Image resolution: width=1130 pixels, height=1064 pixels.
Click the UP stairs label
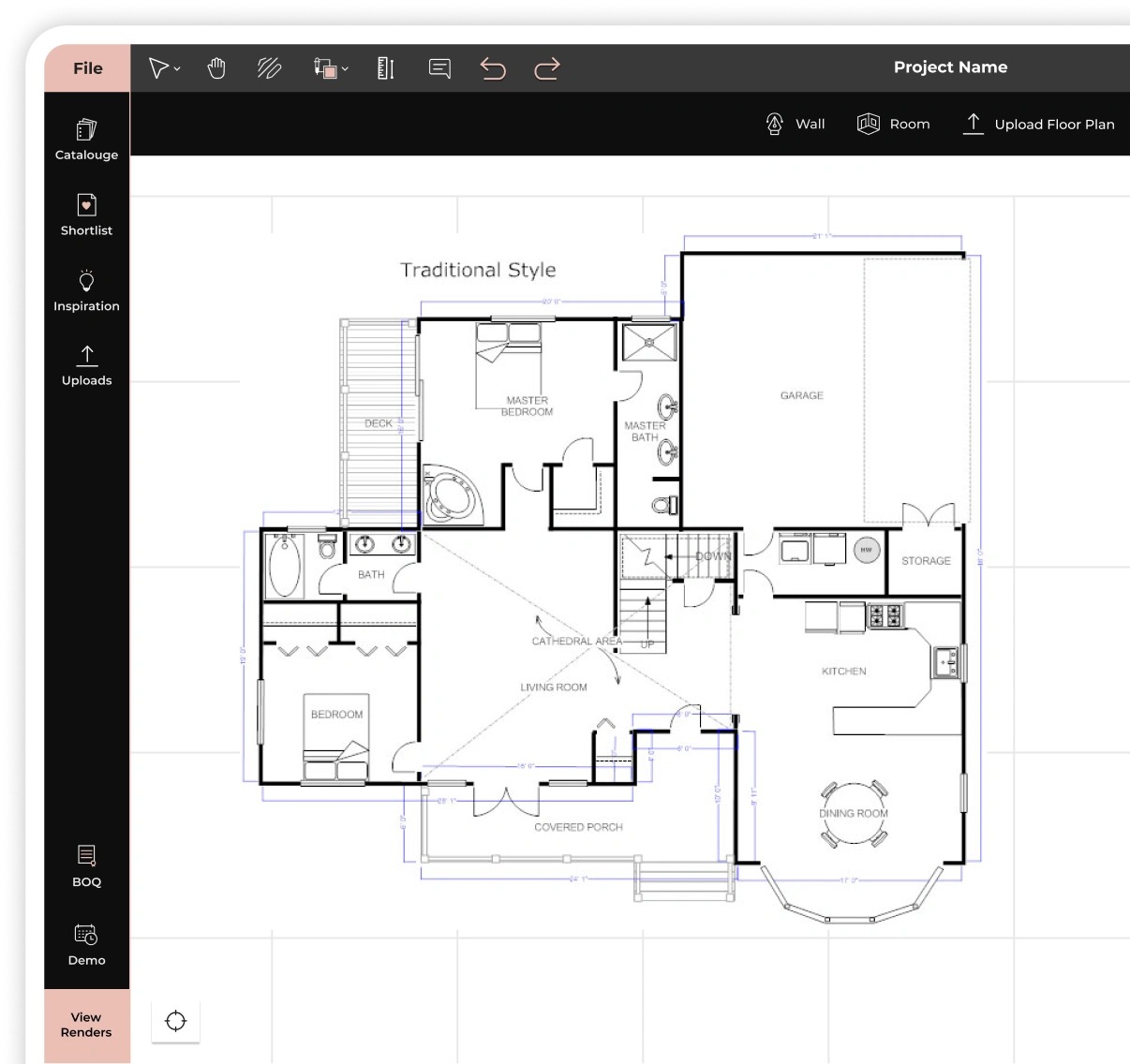(647, 644)
